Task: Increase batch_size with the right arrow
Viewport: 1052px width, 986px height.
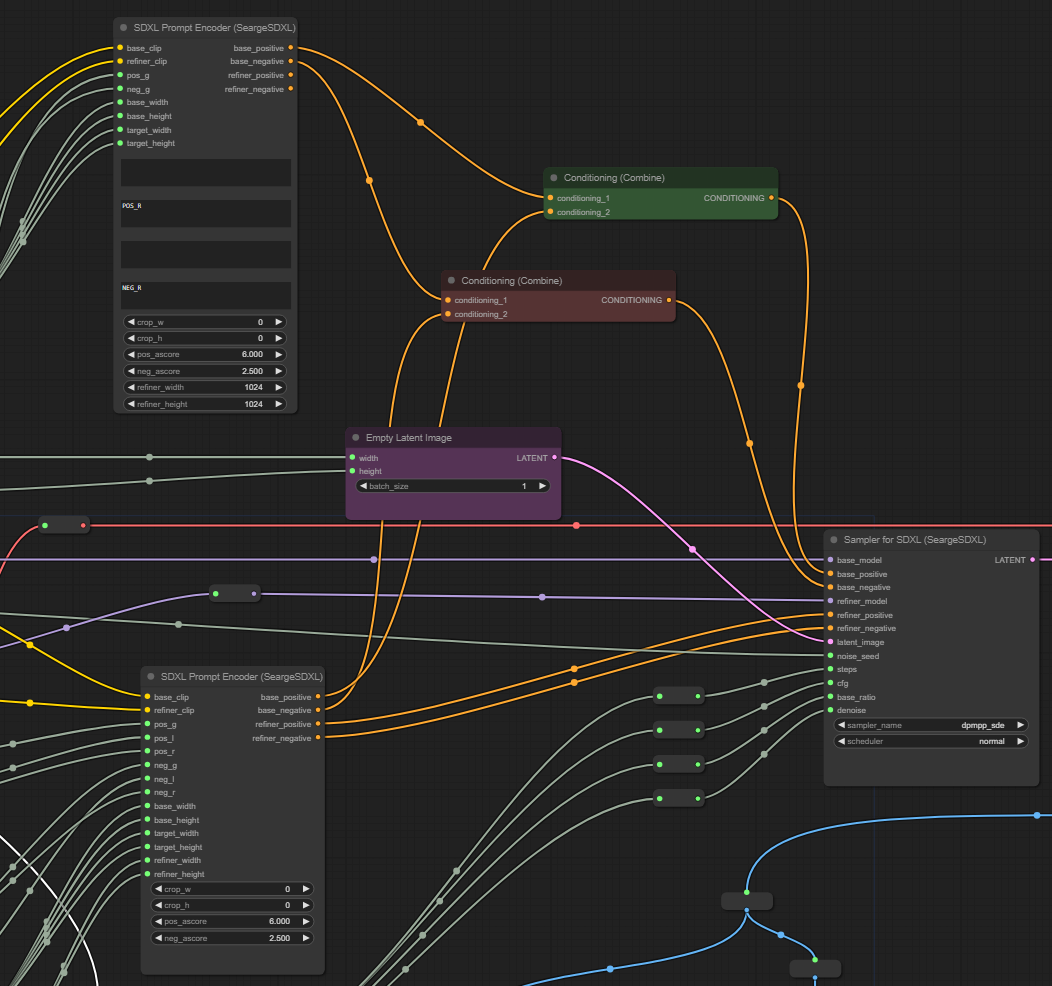Action: point(542,486)
